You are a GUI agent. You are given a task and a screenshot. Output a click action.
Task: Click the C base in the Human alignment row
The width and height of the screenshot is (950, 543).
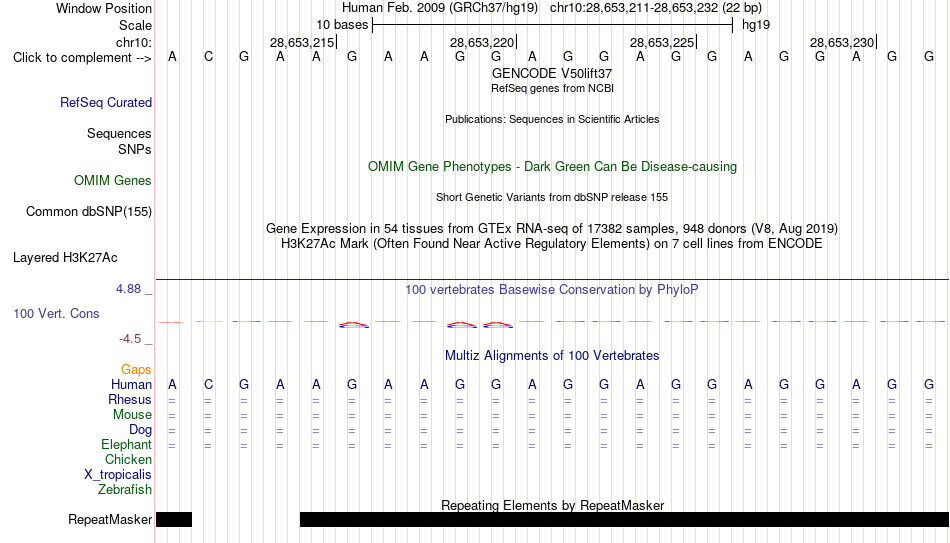pos(208,385)
